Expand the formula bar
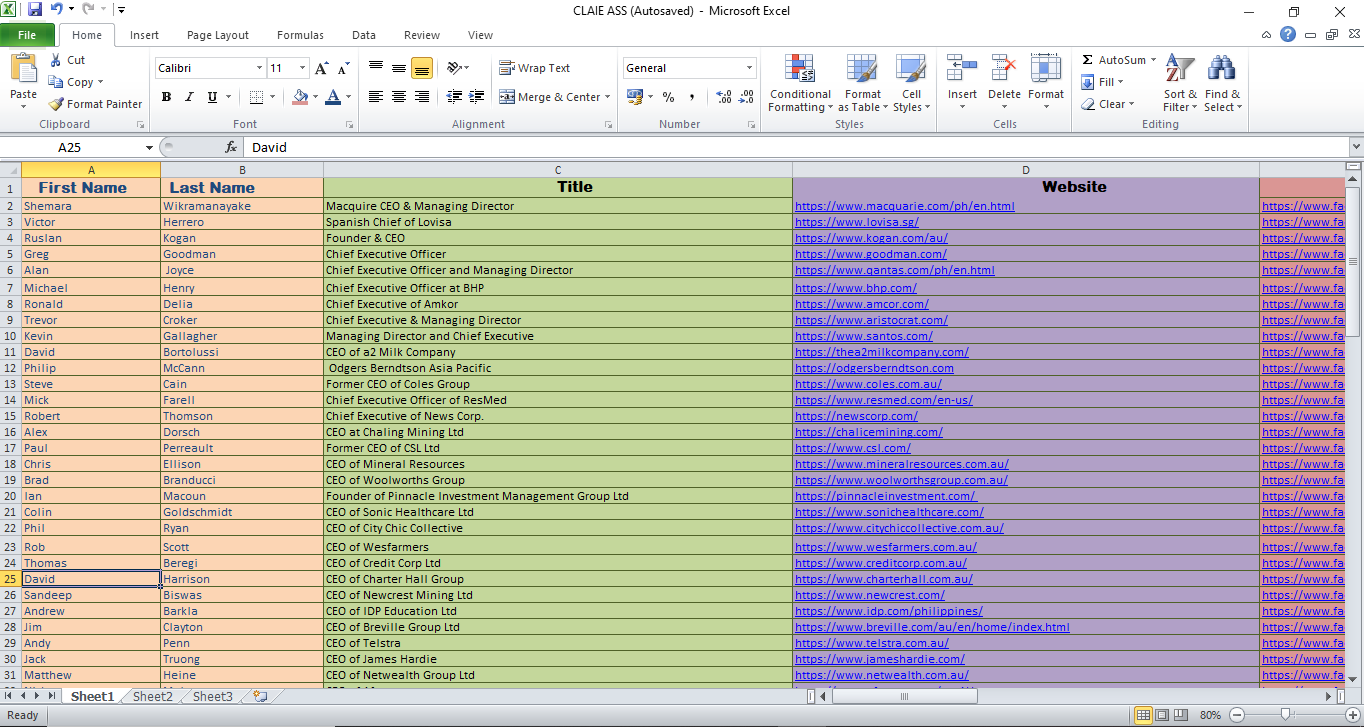Viewport: 1364px width, 727px height. 1355,147
